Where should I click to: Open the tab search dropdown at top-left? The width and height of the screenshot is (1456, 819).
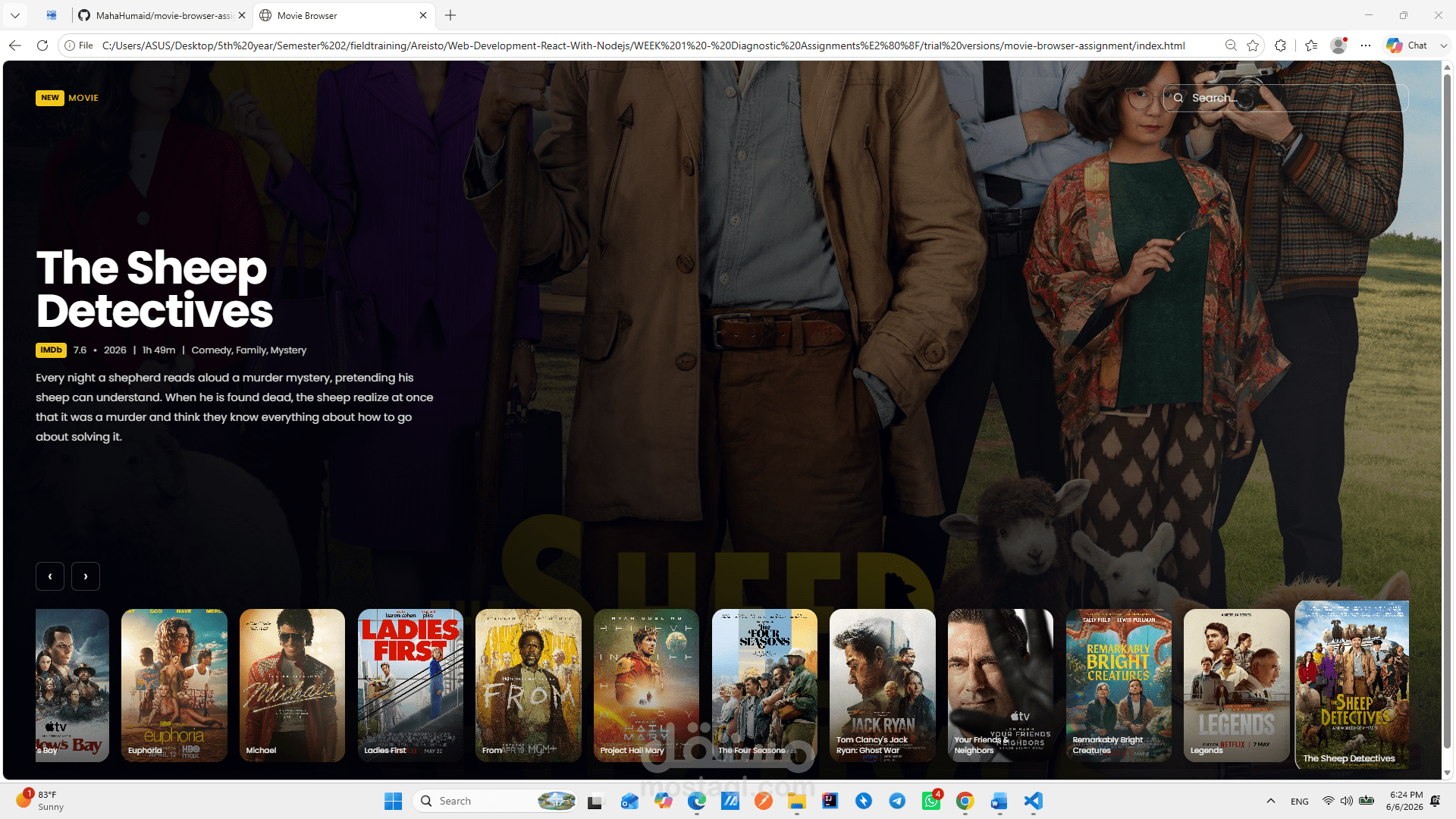[15, 15]
